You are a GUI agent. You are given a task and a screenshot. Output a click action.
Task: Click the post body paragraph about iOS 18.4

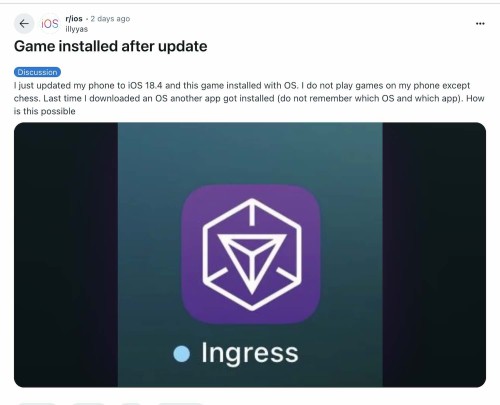[x=249, y=98]
